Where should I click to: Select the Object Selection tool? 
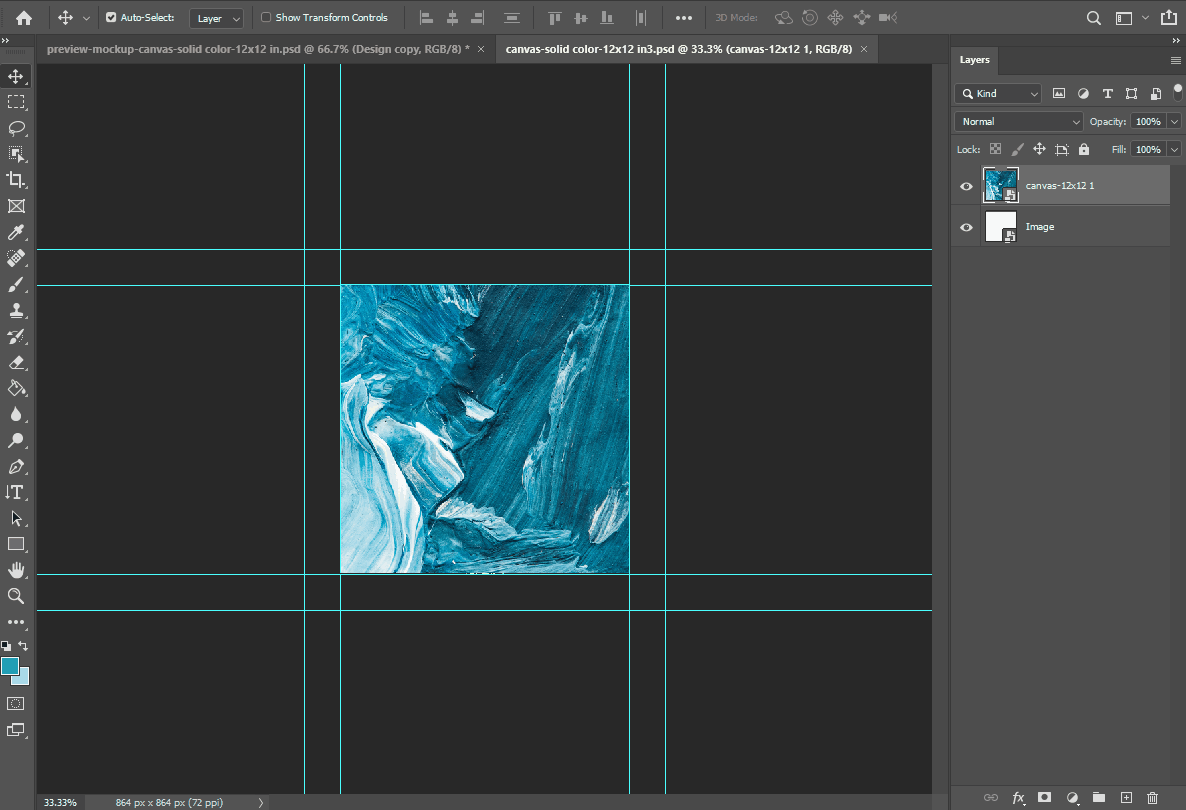16,154
